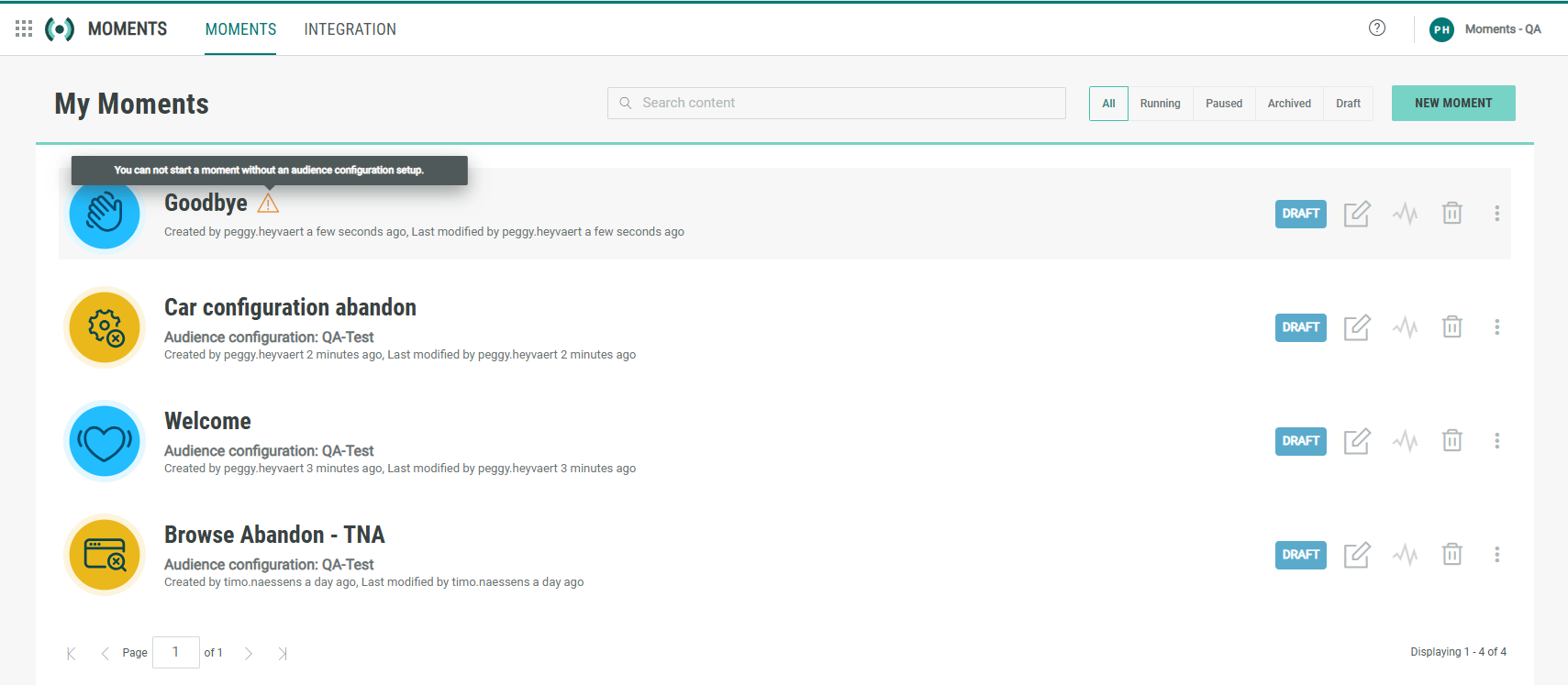
Task: Open the Browse Abandon - TNA title
Action: tap(273, 535)
